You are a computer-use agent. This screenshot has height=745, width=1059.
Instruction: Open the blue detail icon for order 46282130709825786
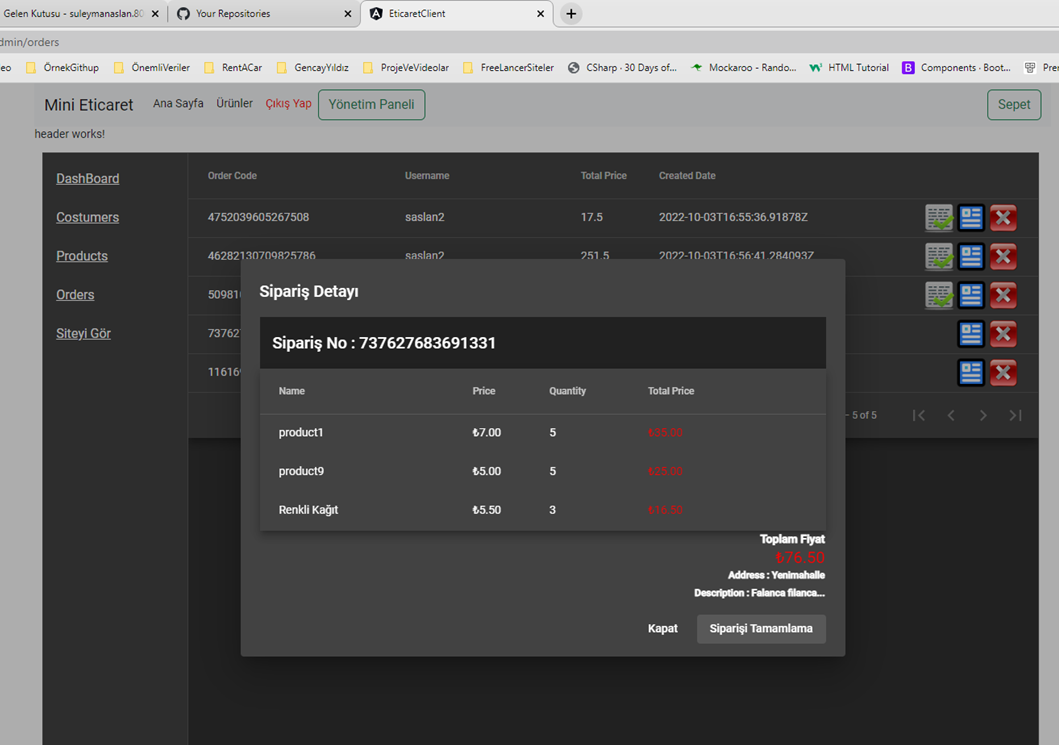tap(970, 256)
